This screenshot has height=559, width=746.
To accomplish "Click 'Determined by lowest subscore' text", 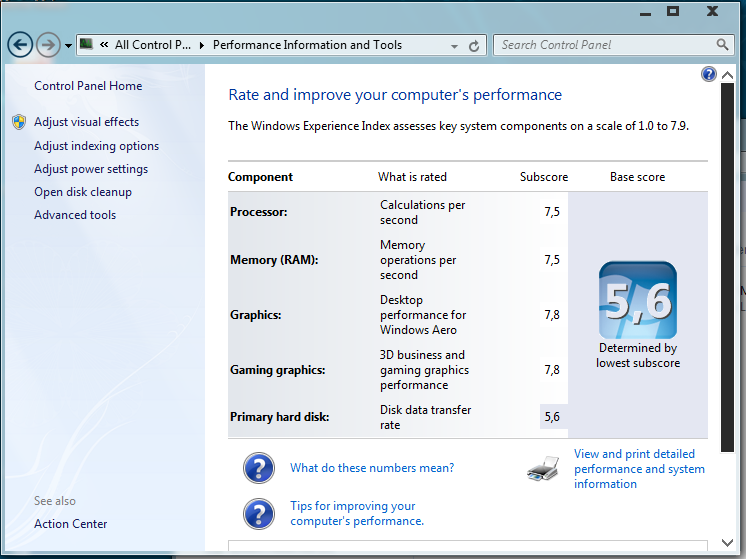I will 638,355.
